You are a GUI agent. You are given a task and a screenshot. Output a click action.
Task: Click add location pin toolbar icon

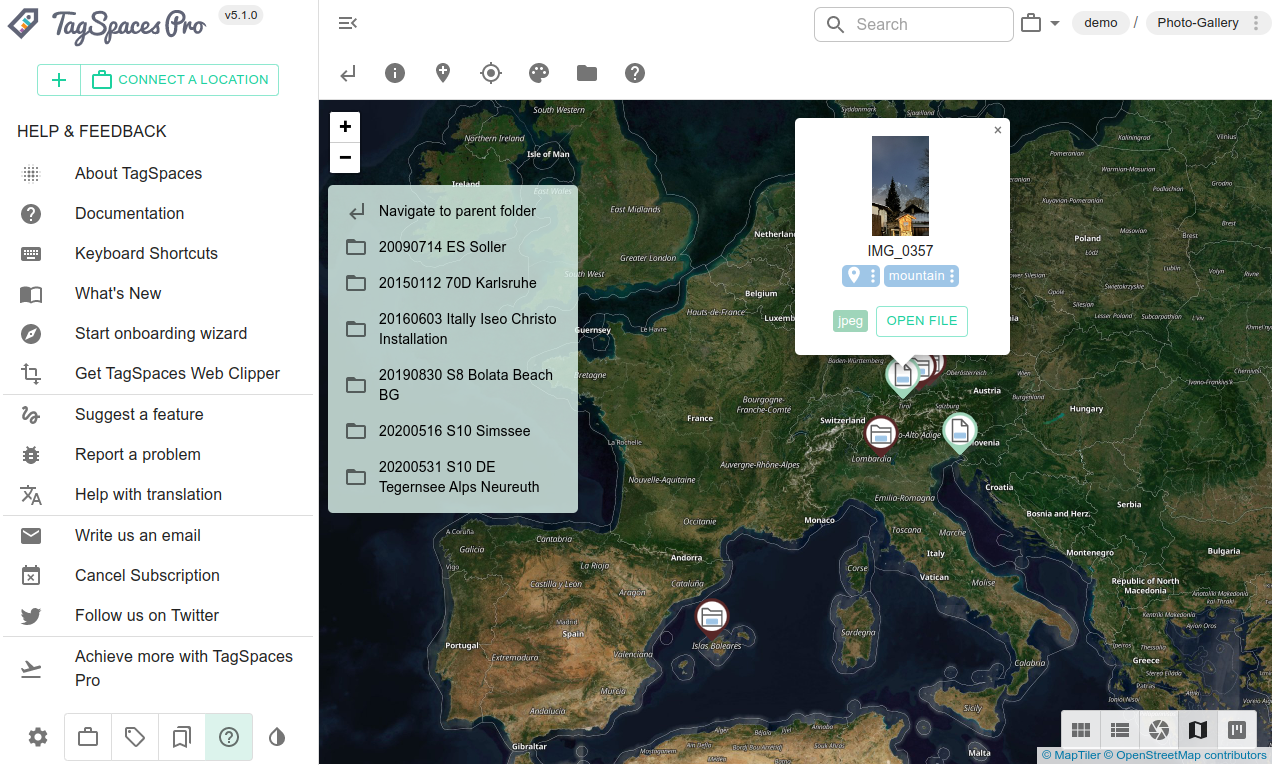[x=443, y=73]
